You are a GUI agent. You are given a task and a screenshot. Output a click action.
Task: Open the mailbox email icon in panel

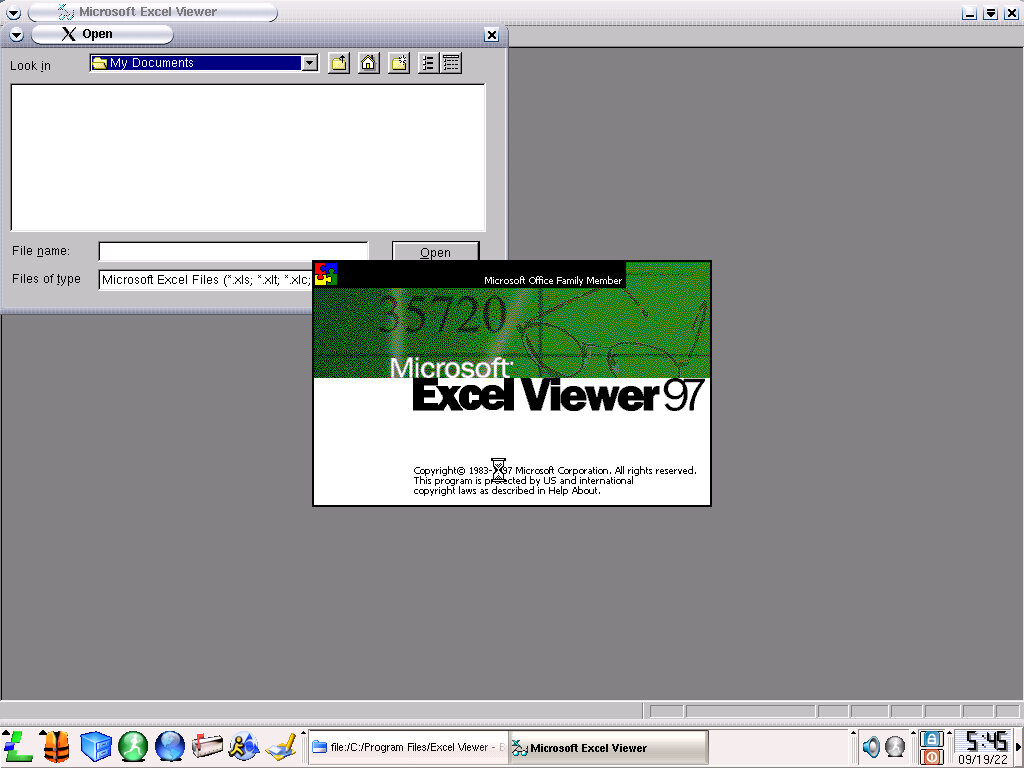click(x=208, y=746)
